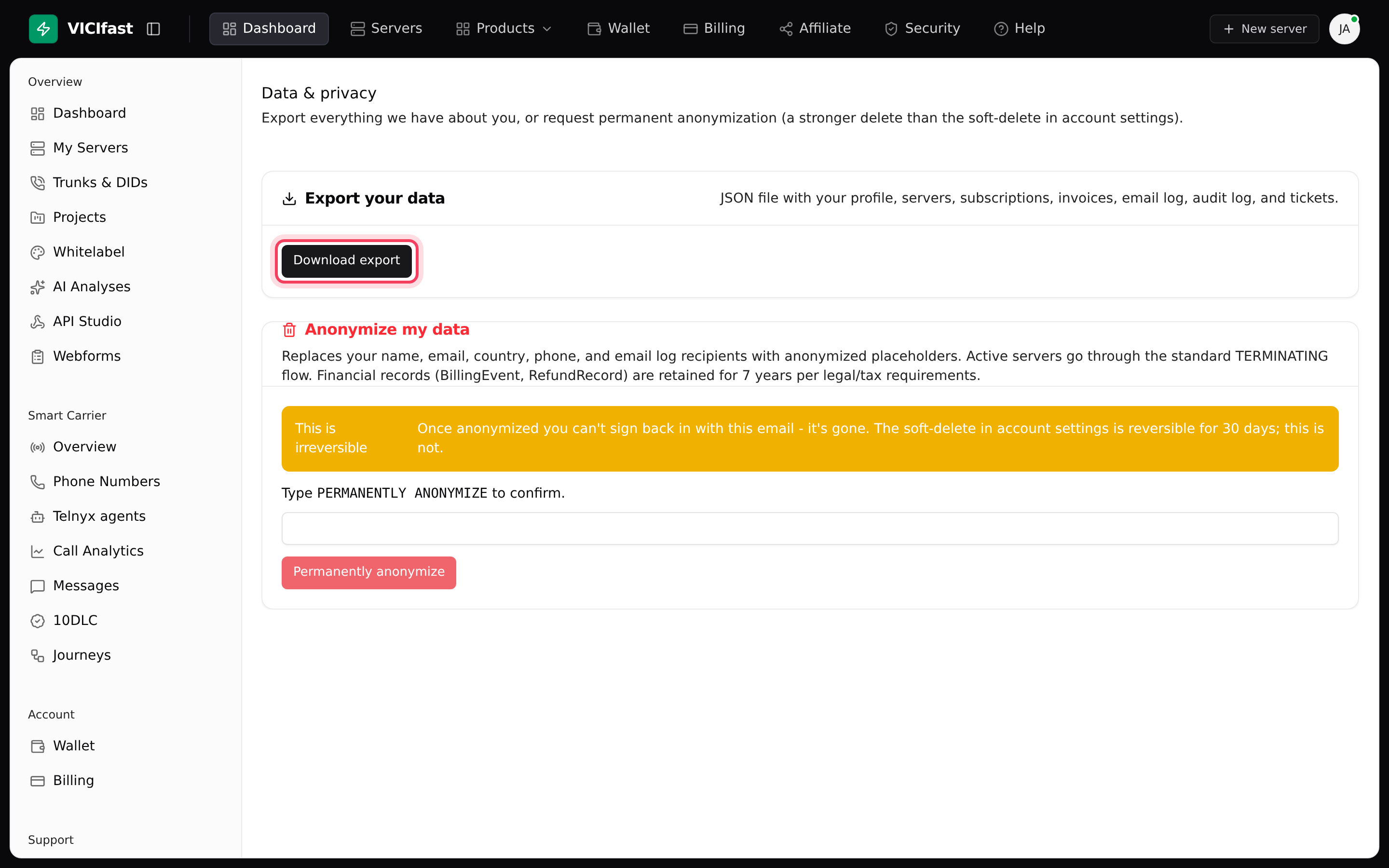Click the API Studio webhook icon
The width and height of the screenshot is (1389, 868).
37,322
